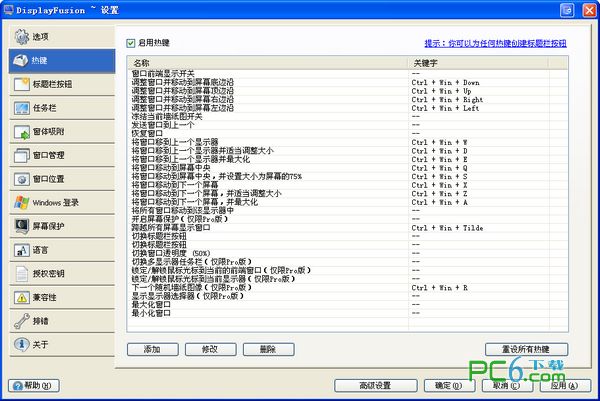Screen dimensions: 600x401
Task: Select the row 调整窗口并移动到屏幕右边沿
Action: click(x=347, y=99)
